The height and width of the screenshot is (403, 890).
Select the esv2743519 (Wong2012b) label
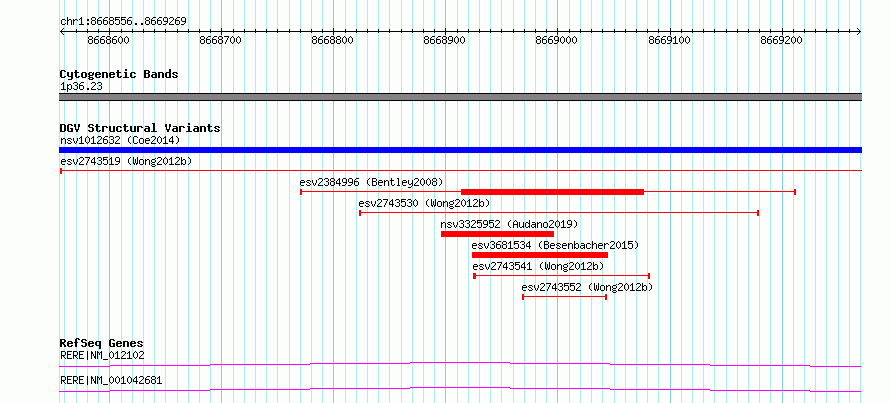(126, 161)
